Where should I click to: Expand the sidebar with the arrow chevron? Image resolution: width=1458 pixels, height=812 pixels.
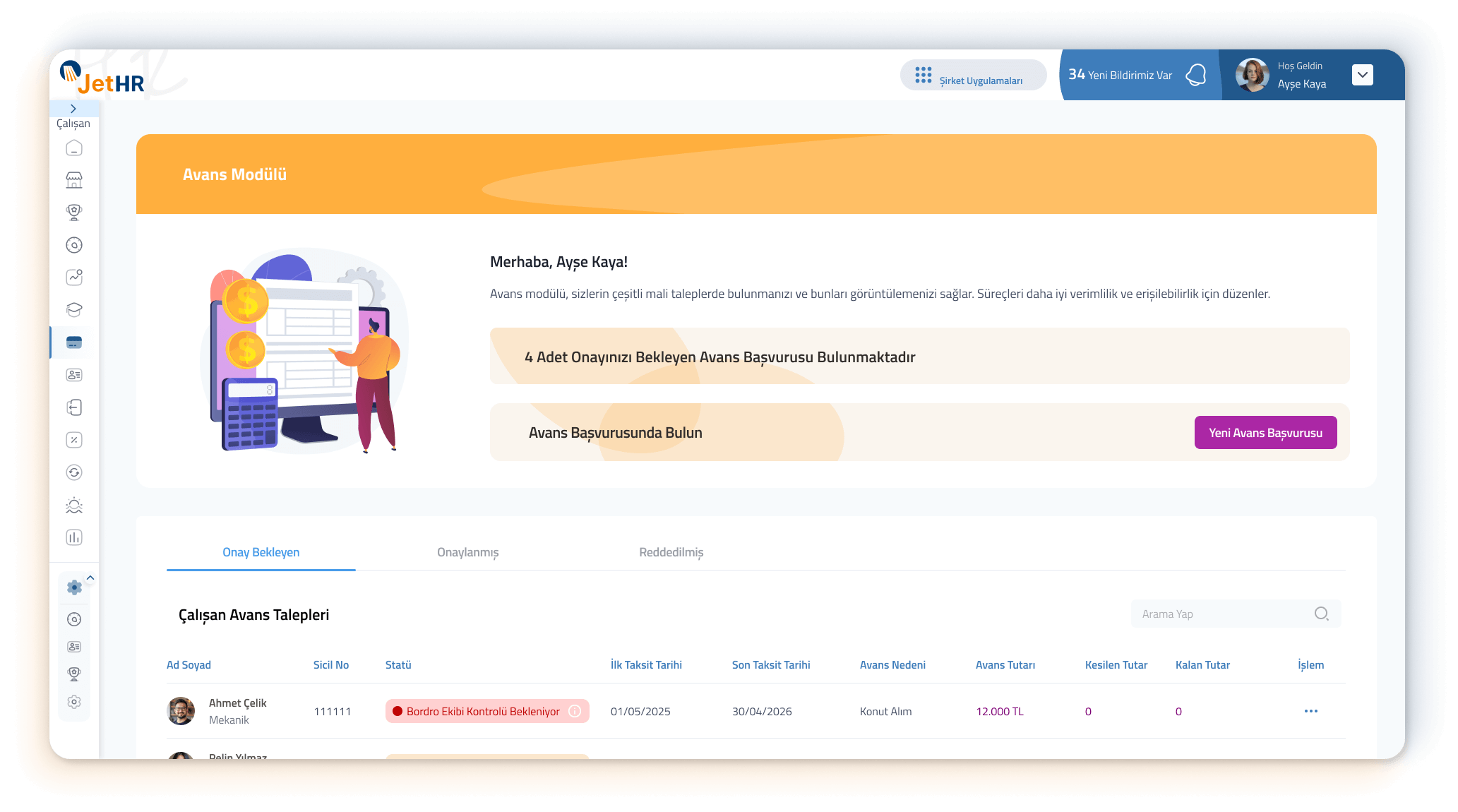tap(73, 109)
